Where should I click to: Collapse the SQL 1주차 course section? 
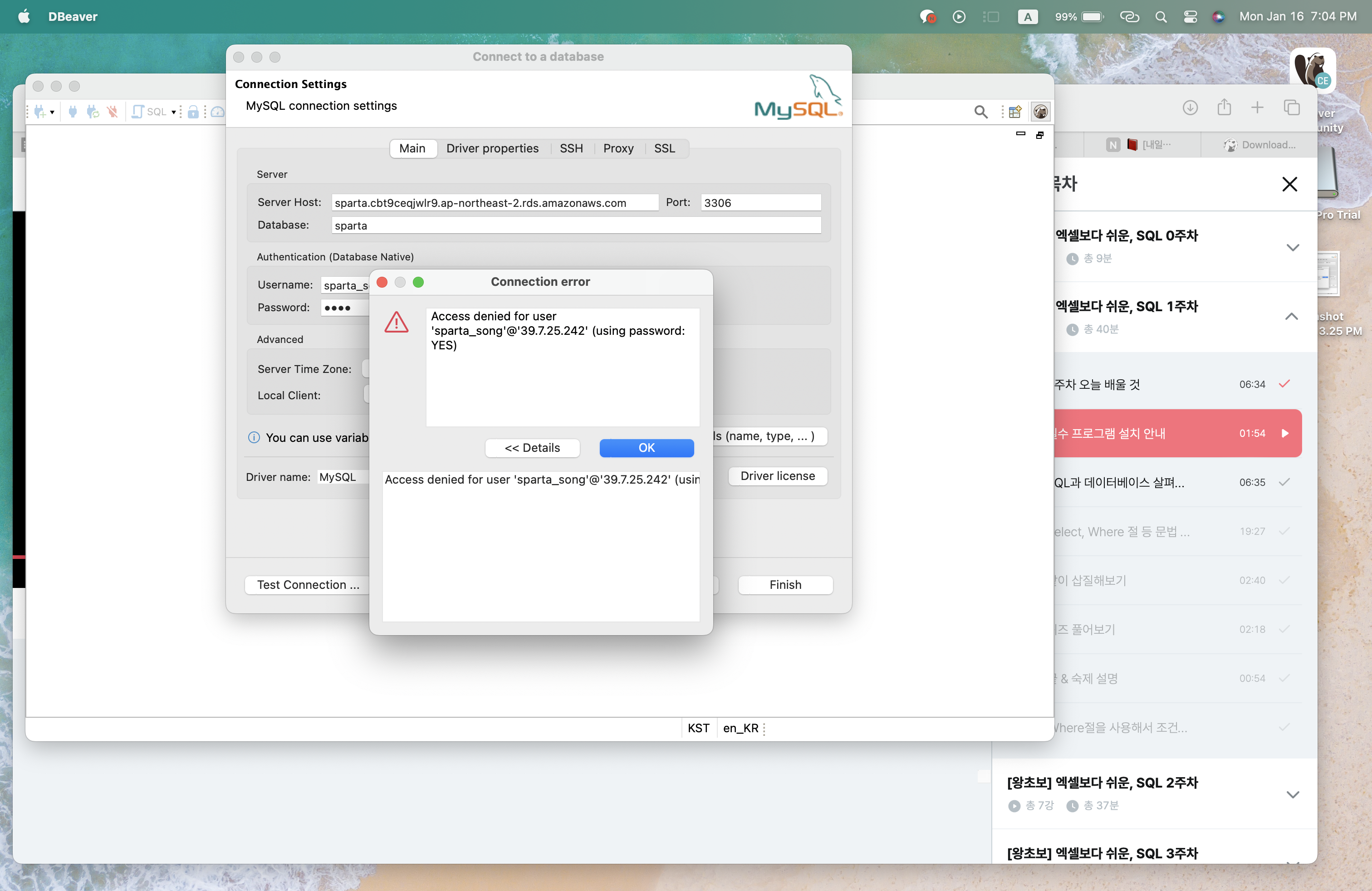[1291, 316]
